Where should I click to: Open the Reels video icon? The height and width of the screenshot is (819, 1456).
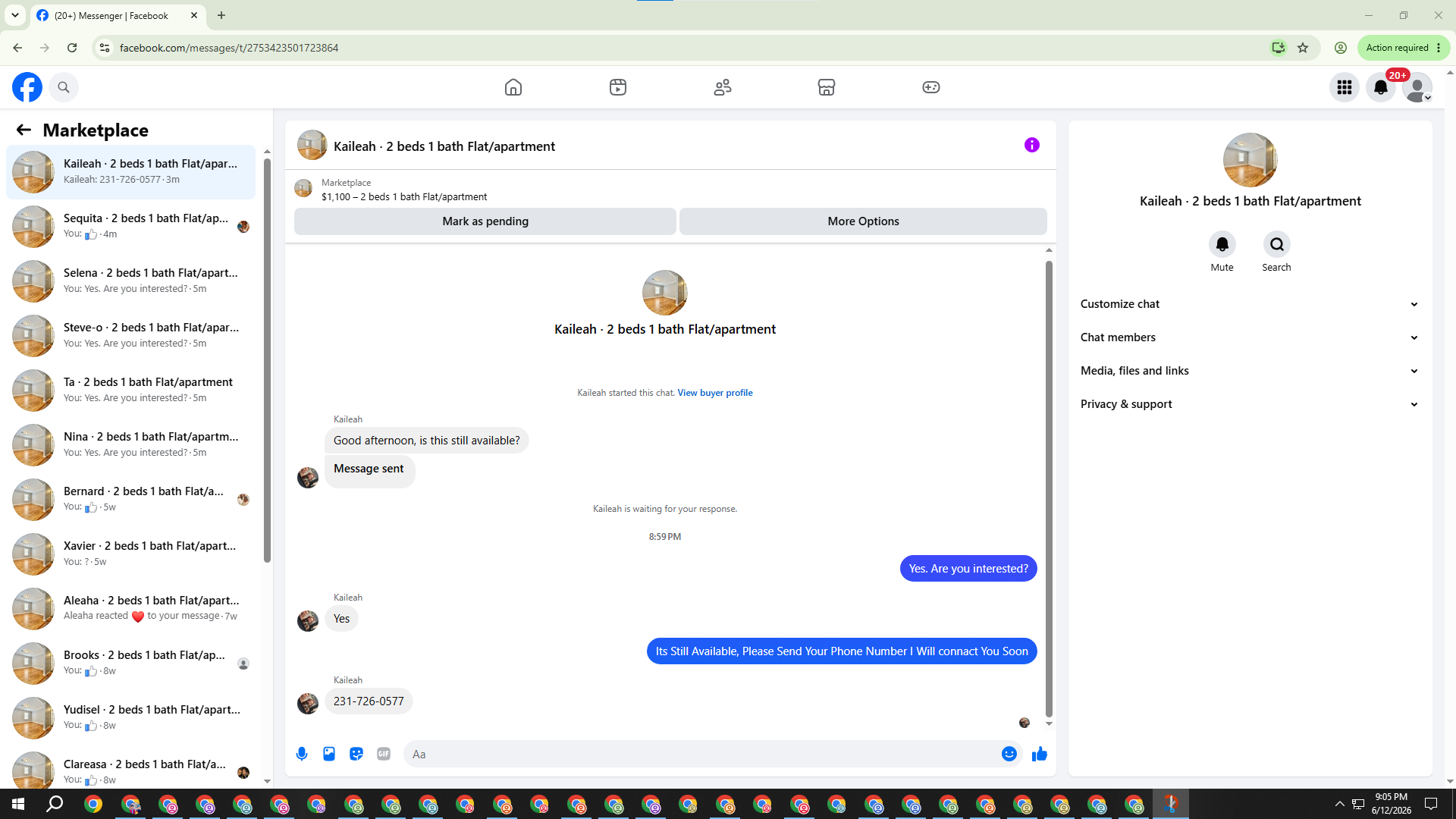click(618, 87)
